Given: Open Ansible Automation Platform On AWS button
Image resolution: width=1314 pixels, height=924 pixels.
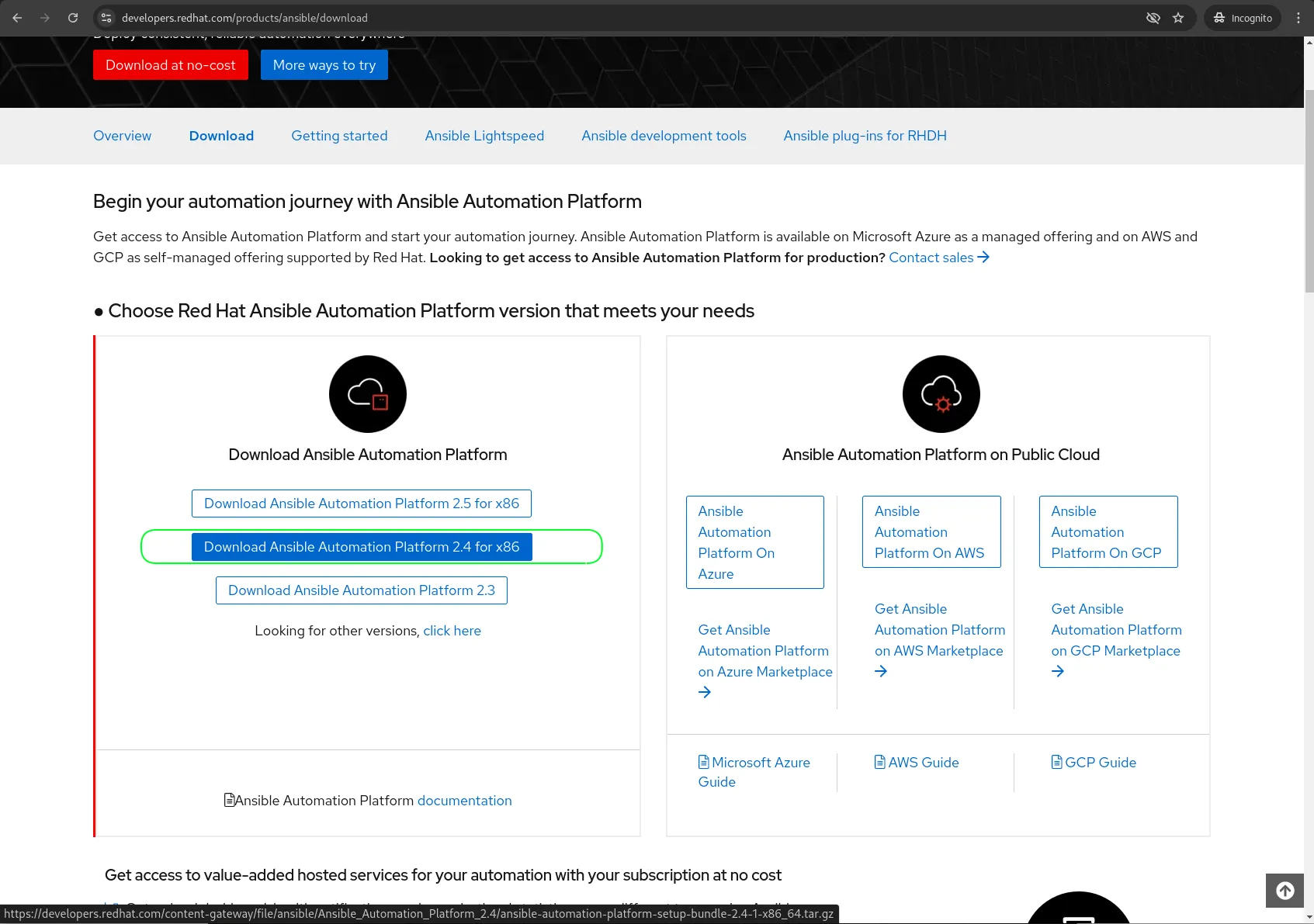Looking at the screenshot, I should (931, 532).
